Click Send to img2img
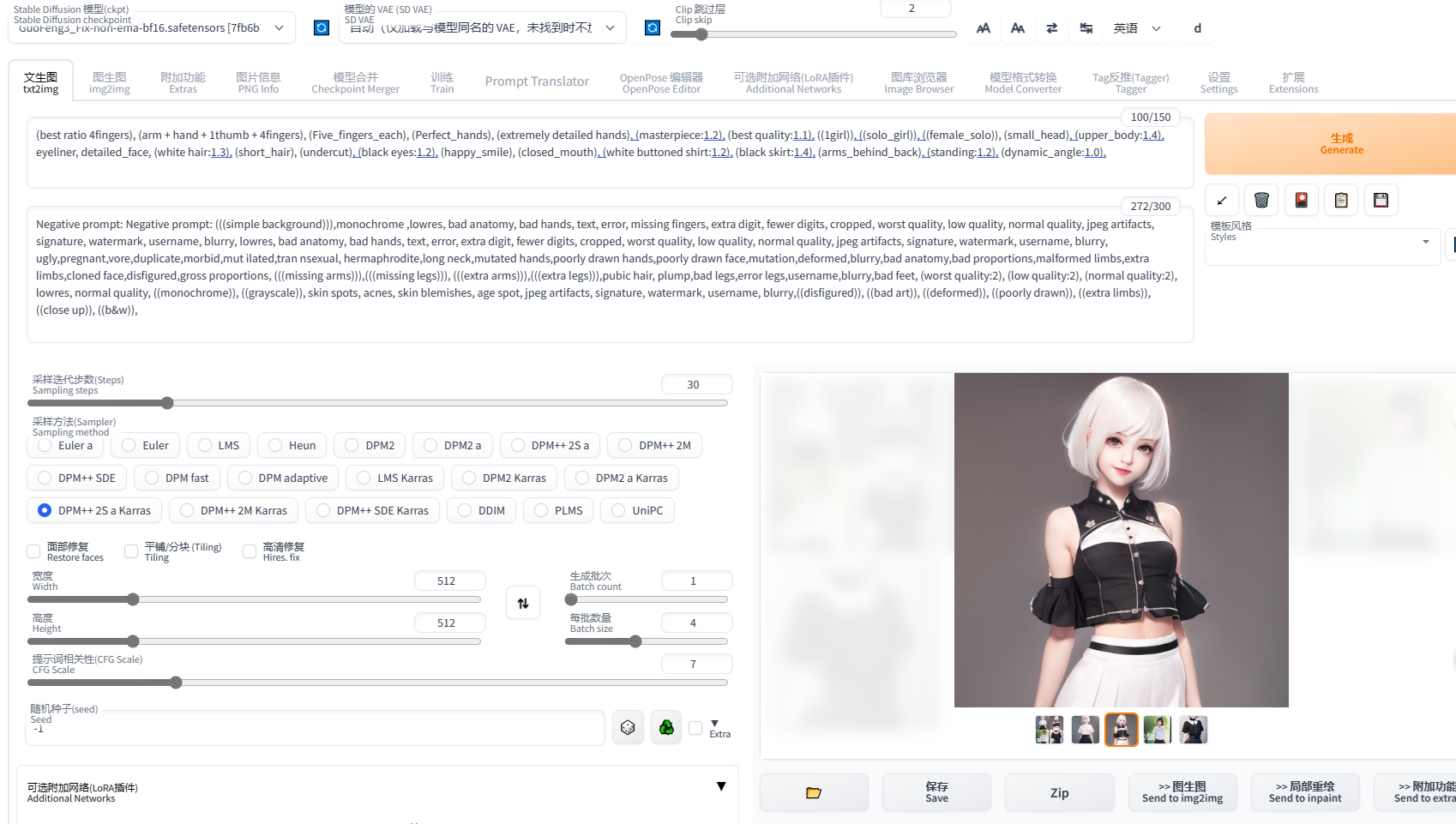The image size is (1456, 824). coord(1182,793)
